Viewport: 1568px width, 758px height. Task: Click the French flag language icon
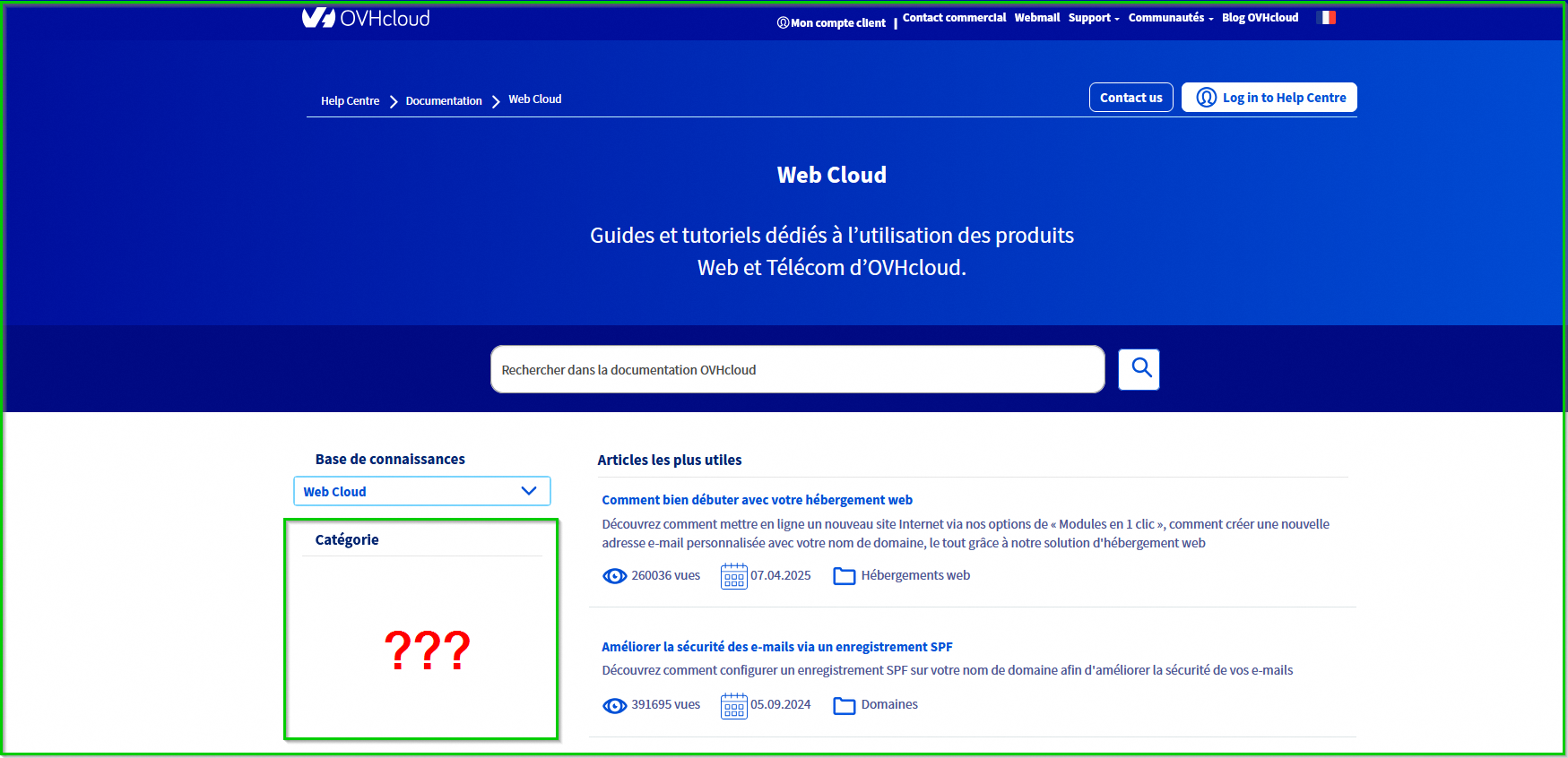[1326, 18]
